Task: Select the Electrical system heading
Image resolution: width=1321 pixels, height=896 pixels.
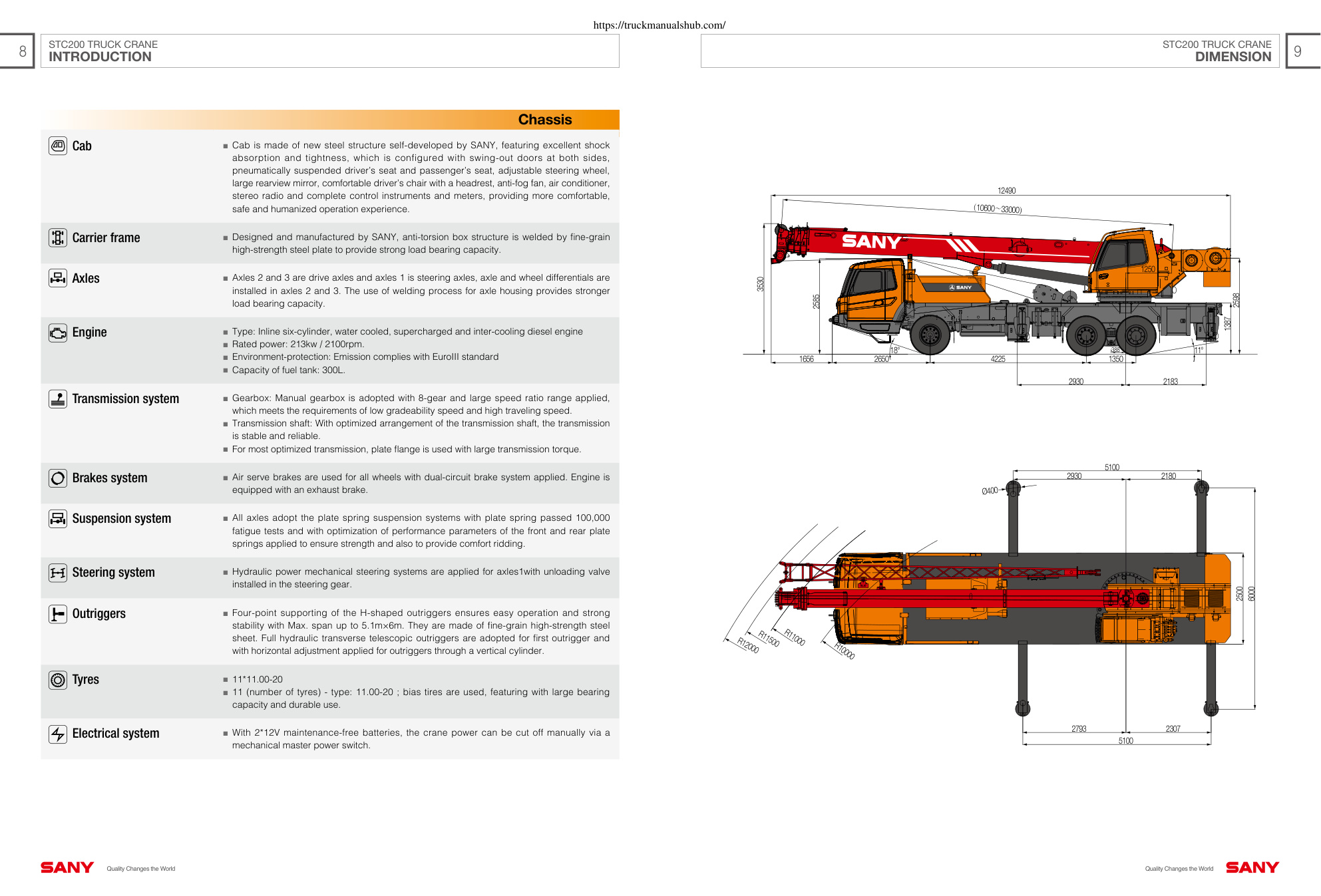Action: (116, 734)
